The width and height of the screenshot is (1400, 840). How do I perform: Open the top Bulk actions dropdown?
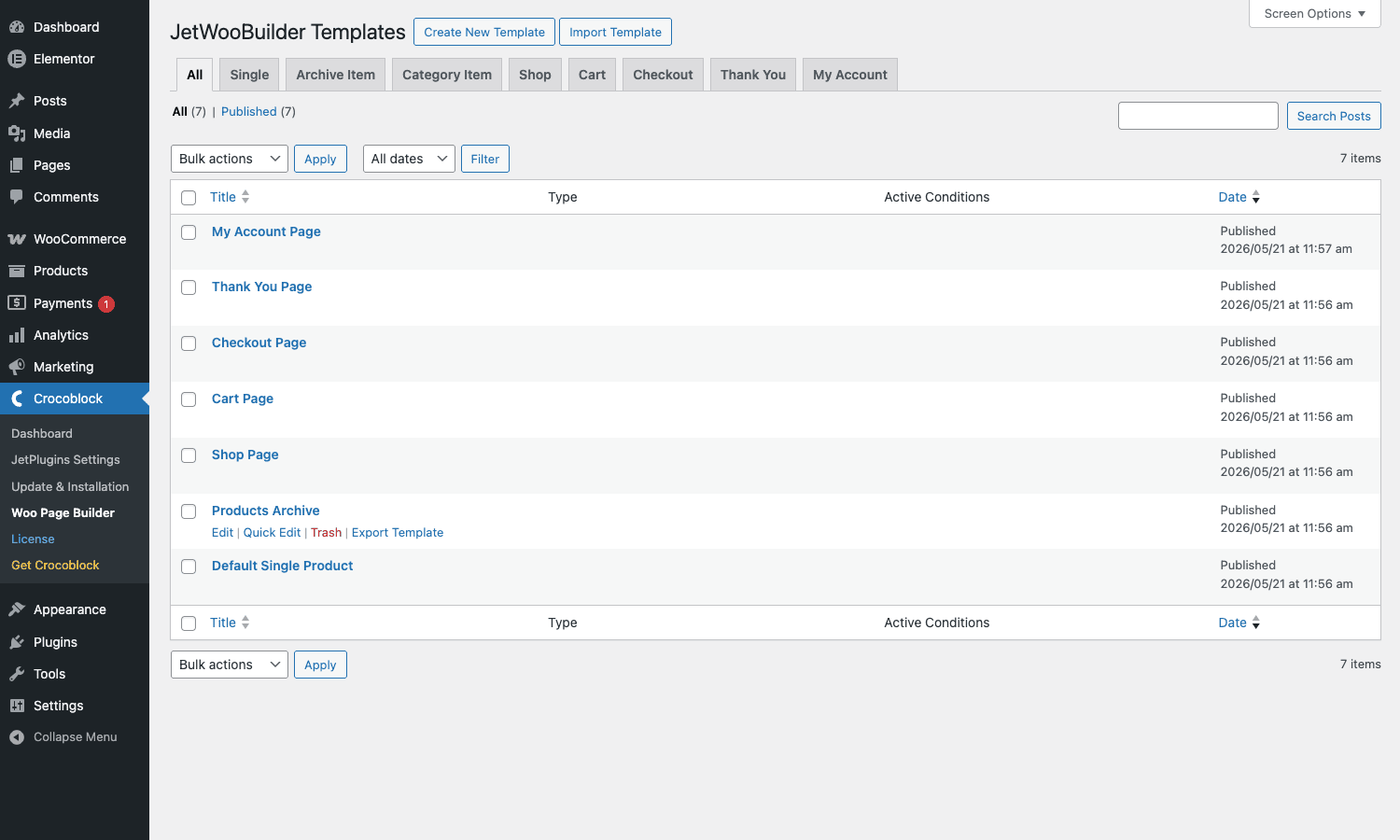click(x=230, y=159)
